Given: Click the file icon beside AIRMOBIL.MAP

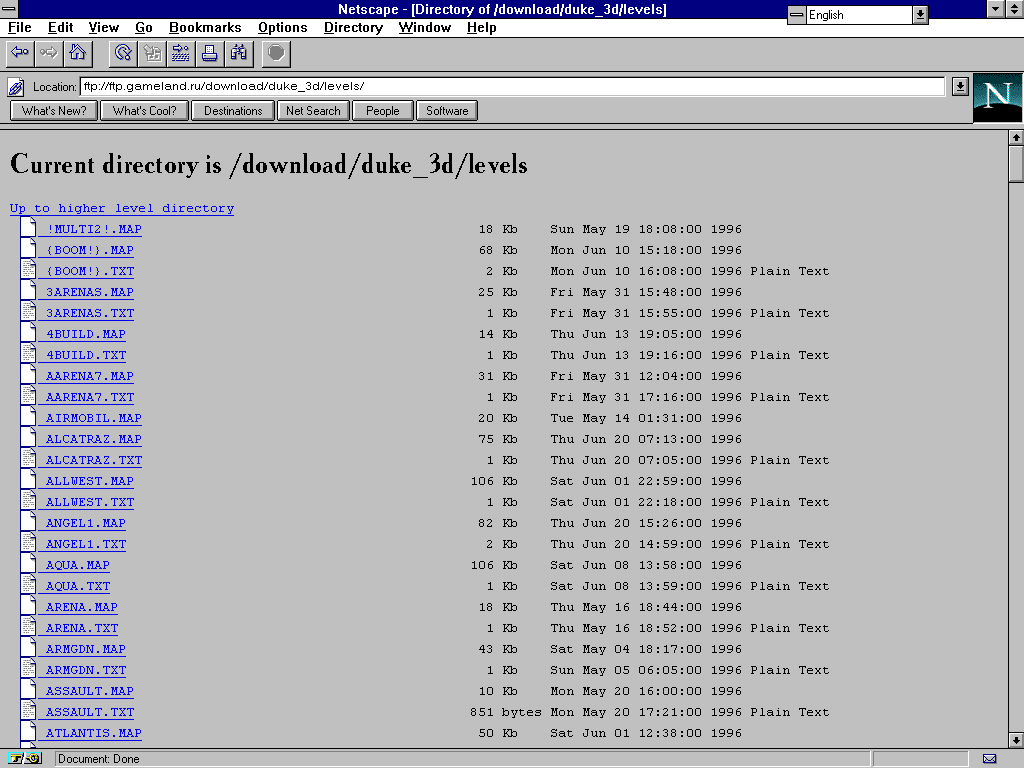Looking at the screenshot, I should 28,416.
